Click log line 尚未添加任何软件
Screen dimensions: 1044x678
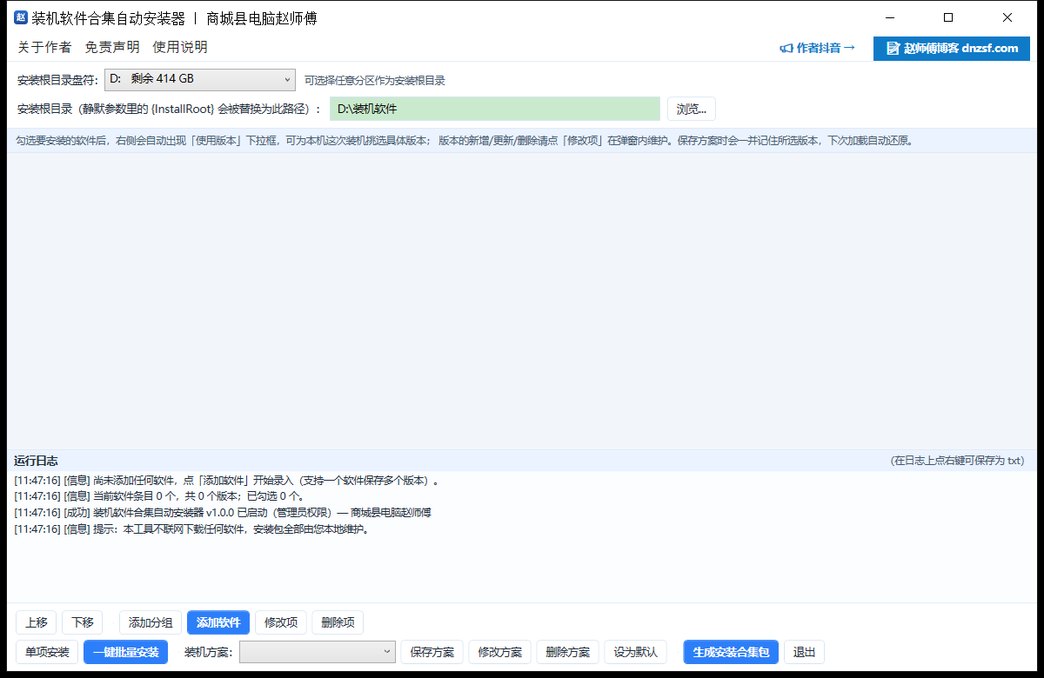click(226, 480)
